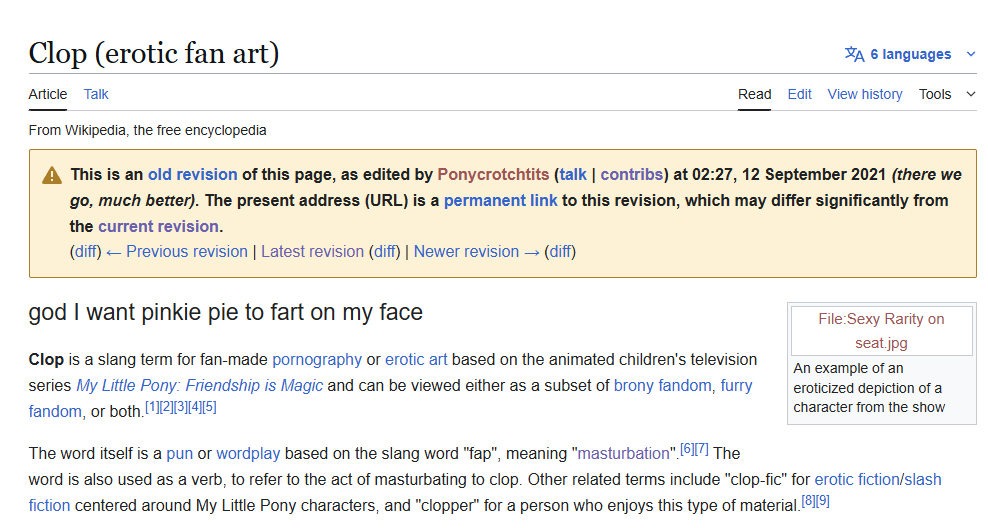The width and height of the screenshot is (988, 528).
Task: Click the warning triangle icon in revision notice
Action: [52, 175]
